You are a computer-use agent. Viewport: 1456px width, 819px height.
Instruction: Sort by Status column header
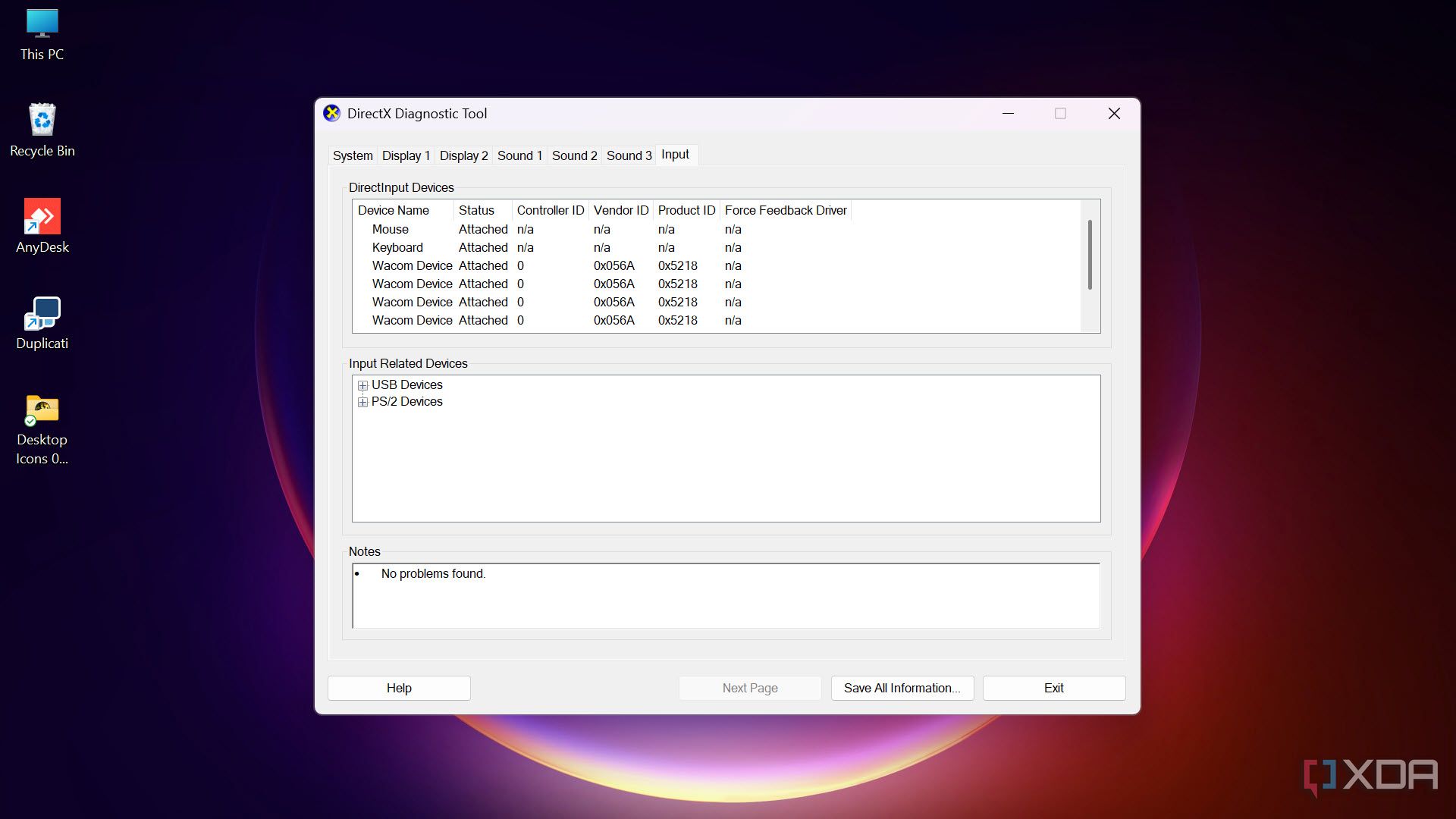(482, 210)
